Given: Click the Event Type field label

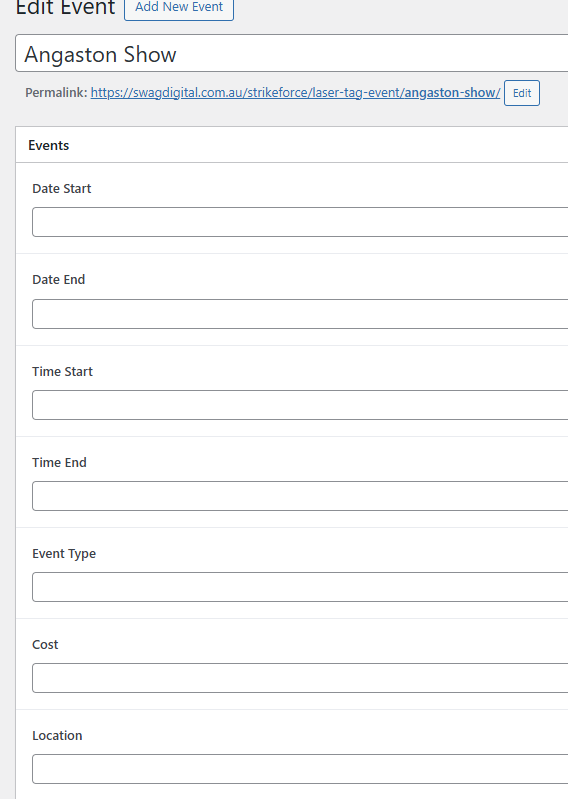Looking at the screenshot, I should coord(64,554).
